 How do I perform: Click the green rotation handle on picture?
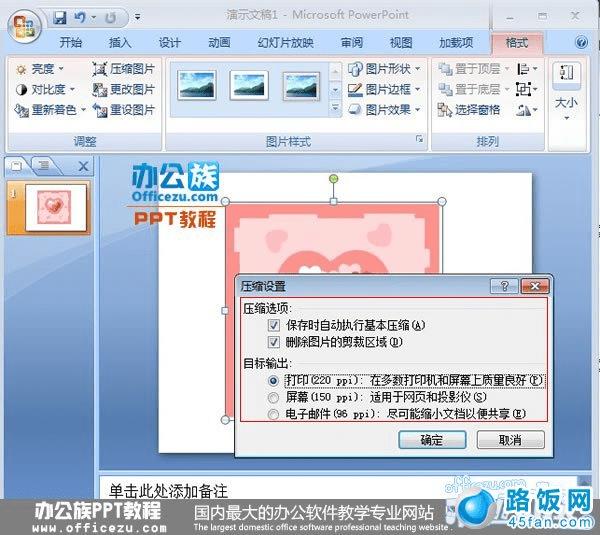tap(334, 178)
